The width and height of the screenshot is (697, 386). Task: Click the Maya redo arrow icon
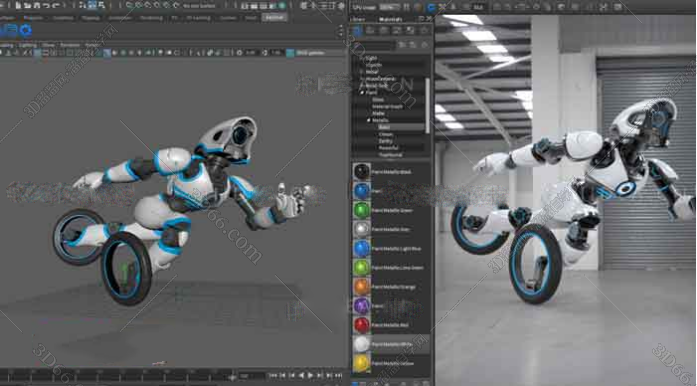coord(56,6)
